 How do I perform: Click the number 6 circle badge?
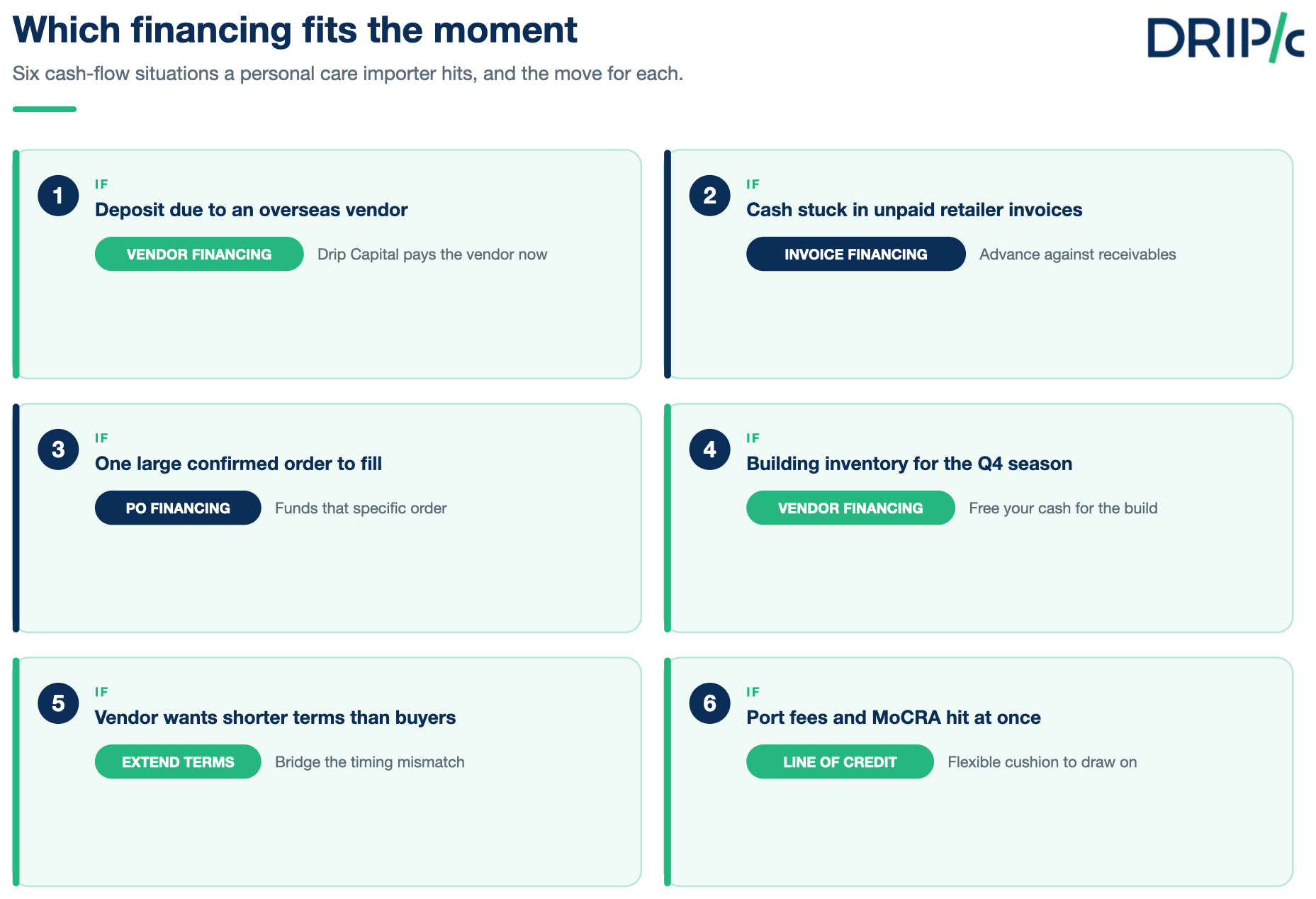709,703
